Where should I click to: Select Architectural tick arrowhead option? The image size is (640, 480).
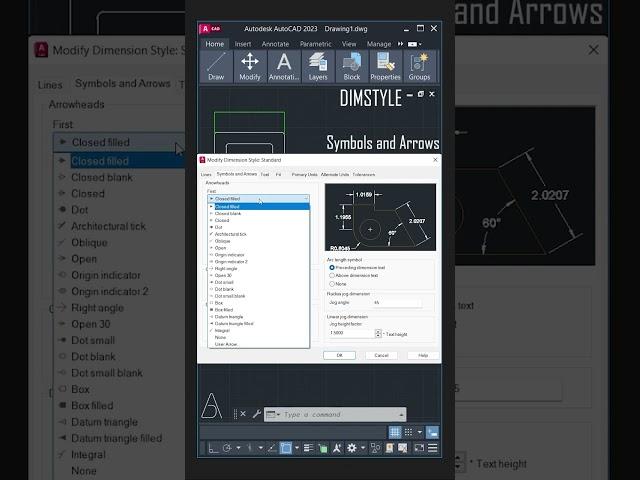[231, 234]
